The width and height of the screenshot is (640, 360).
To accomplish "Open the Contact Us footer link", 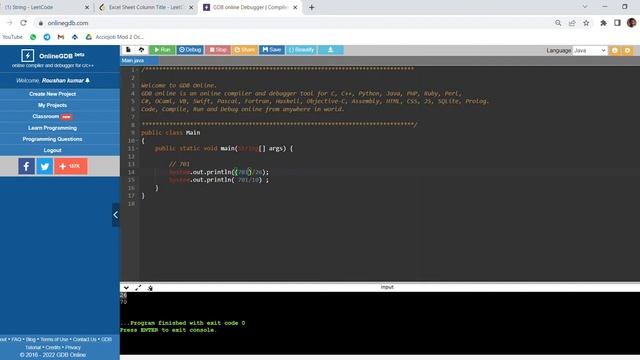I will pyautogui.click(x=84, y=340).
